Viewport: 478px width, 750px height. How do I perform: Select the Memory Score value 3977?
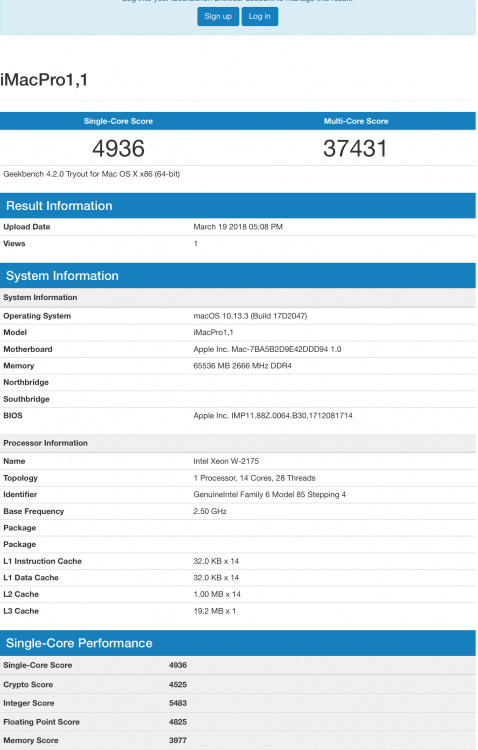(x=178, y=740)
